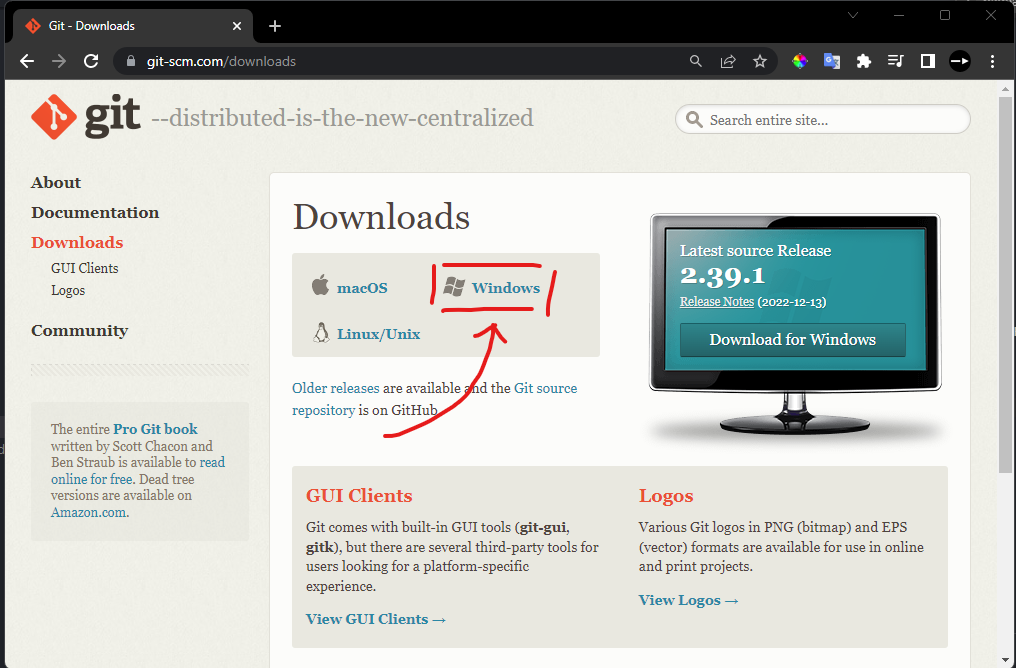Open the Older releases link
This screenshot has height=668, width=1016.
coord(336,388)
